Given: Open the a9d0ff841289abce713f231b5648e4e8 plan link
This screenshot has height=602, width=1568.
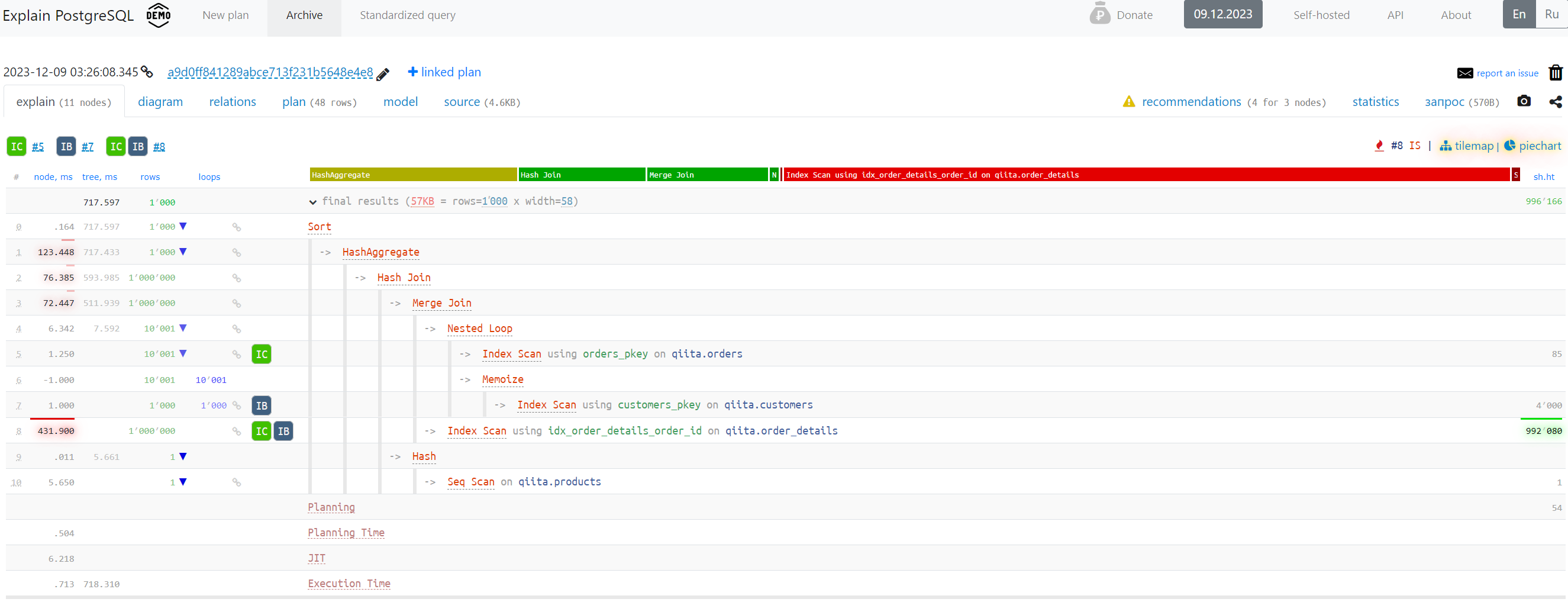Looking at the screenshot, I should coord(270,72).
